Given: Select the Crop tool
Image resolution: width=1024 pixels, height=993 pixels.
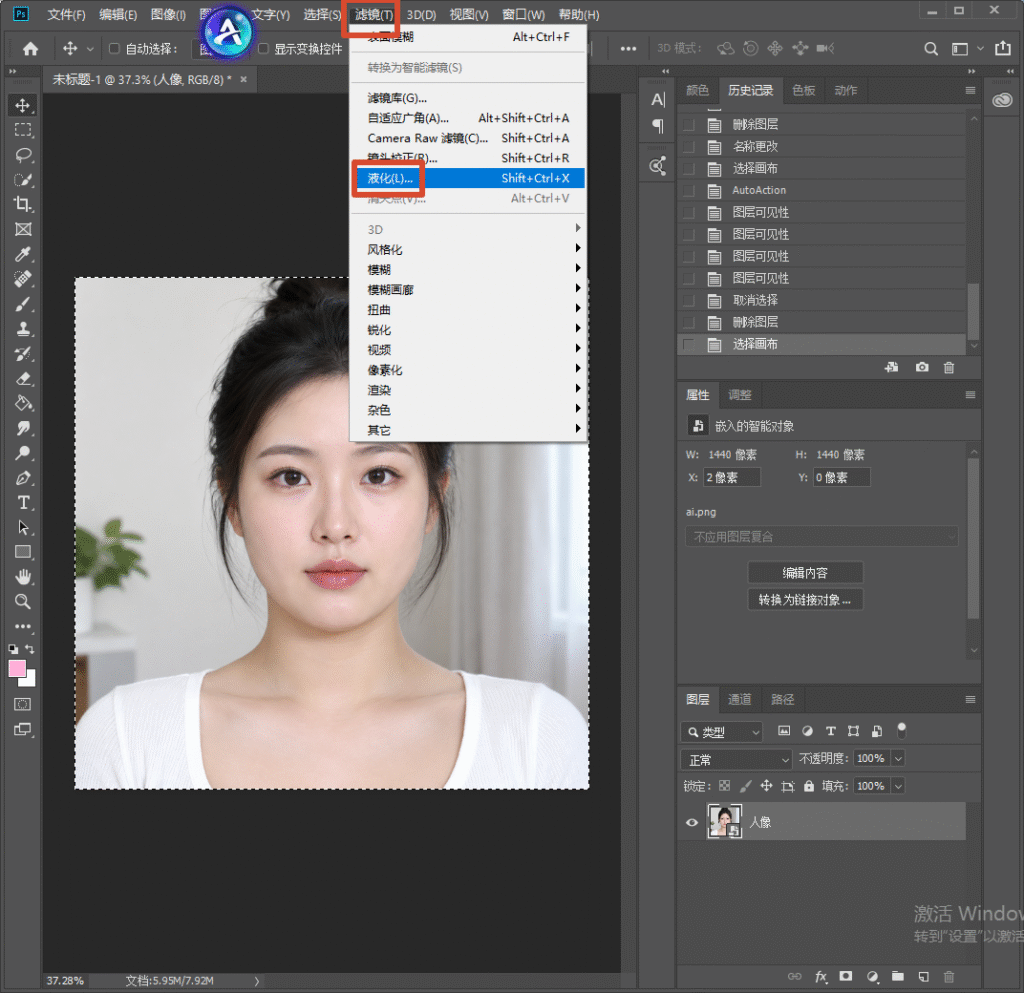Looking at the screenshot, I should point(23,204).
